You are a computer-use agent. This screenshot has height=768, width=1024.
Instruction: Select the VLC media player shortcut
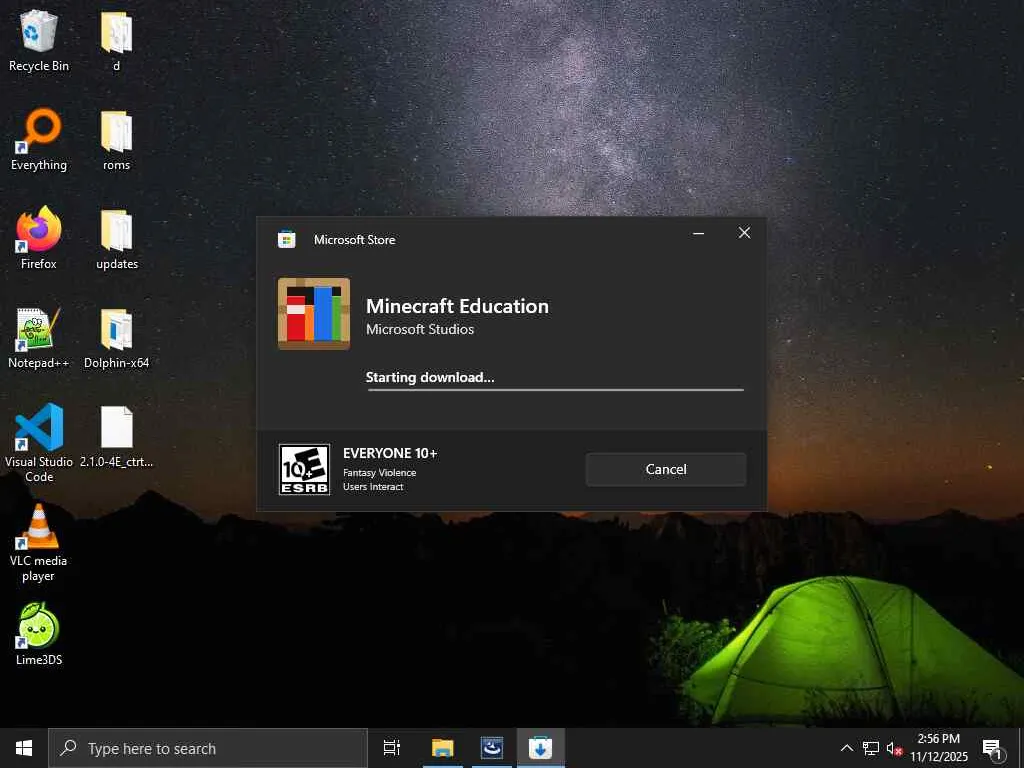[x=39, y=543]
